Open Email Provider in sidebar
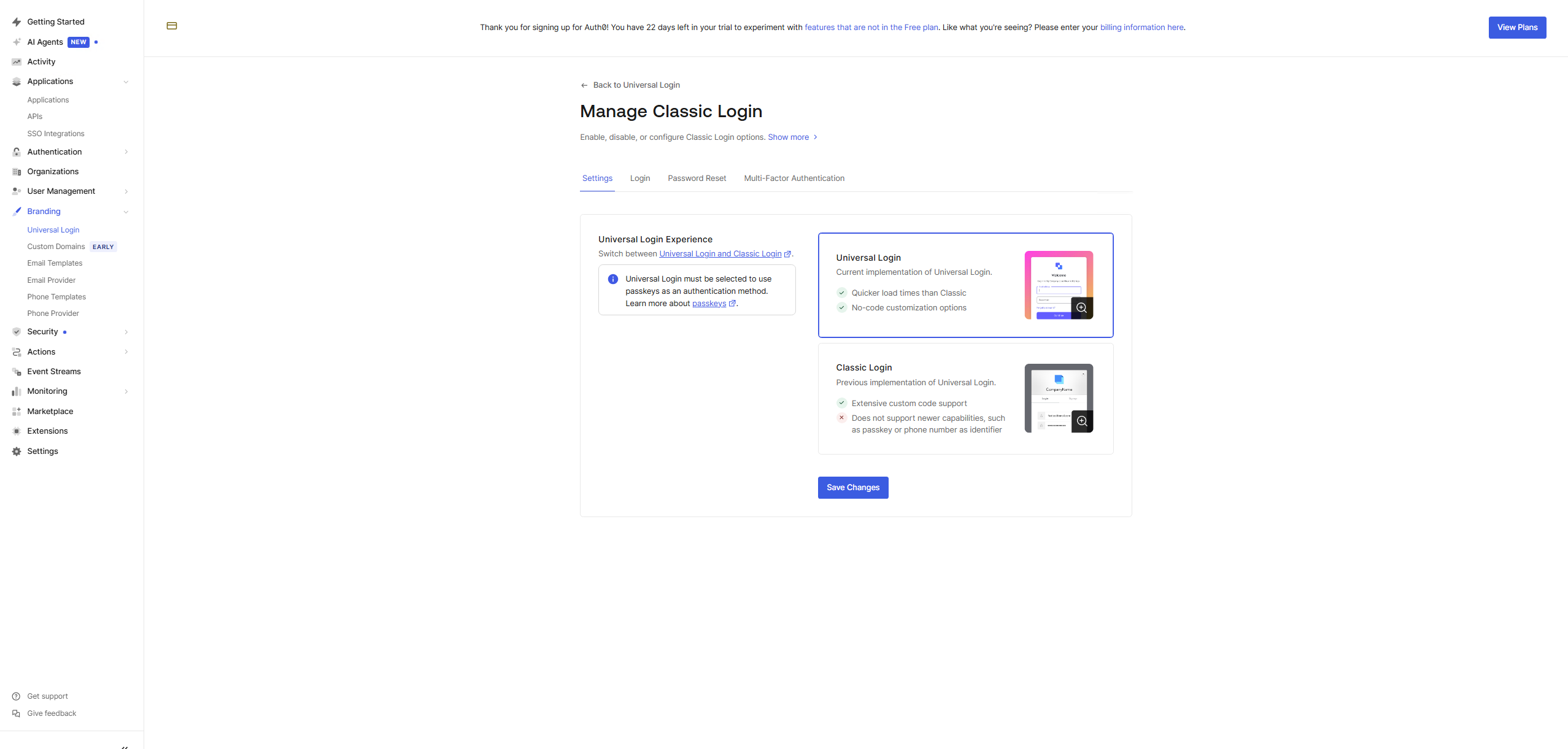The image size is (1568, 749). 52,280
